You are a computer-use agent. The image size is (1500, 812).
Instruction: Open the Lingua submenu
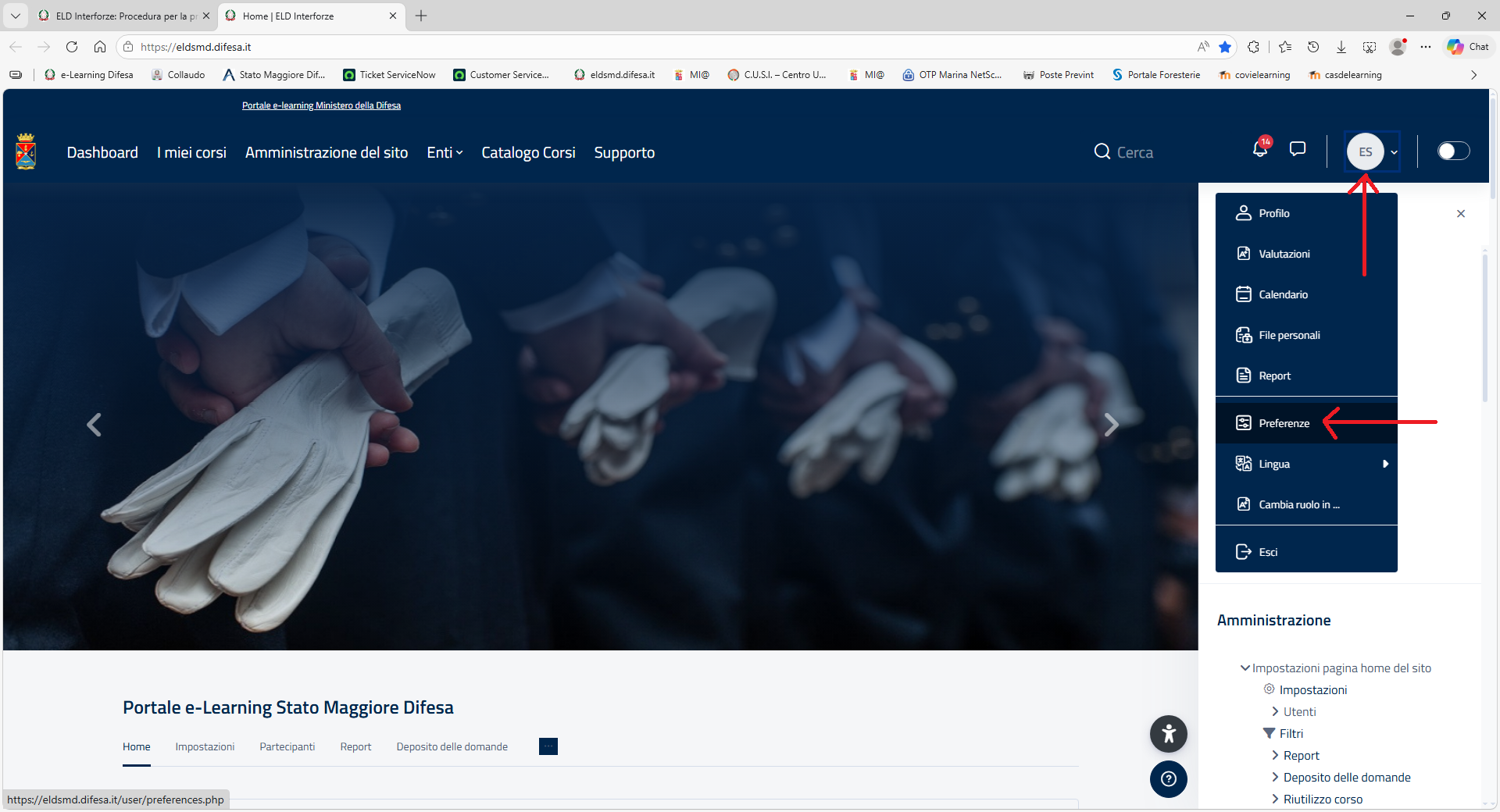1306,464
